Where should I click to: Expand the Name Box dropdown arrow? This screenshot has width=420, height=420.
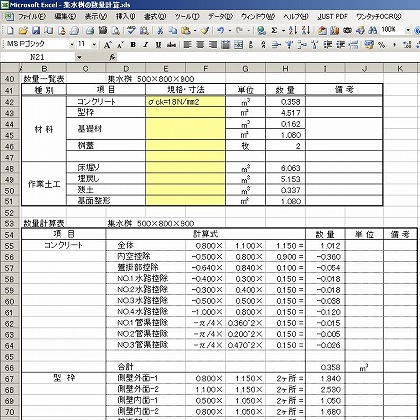pos(79,57)
